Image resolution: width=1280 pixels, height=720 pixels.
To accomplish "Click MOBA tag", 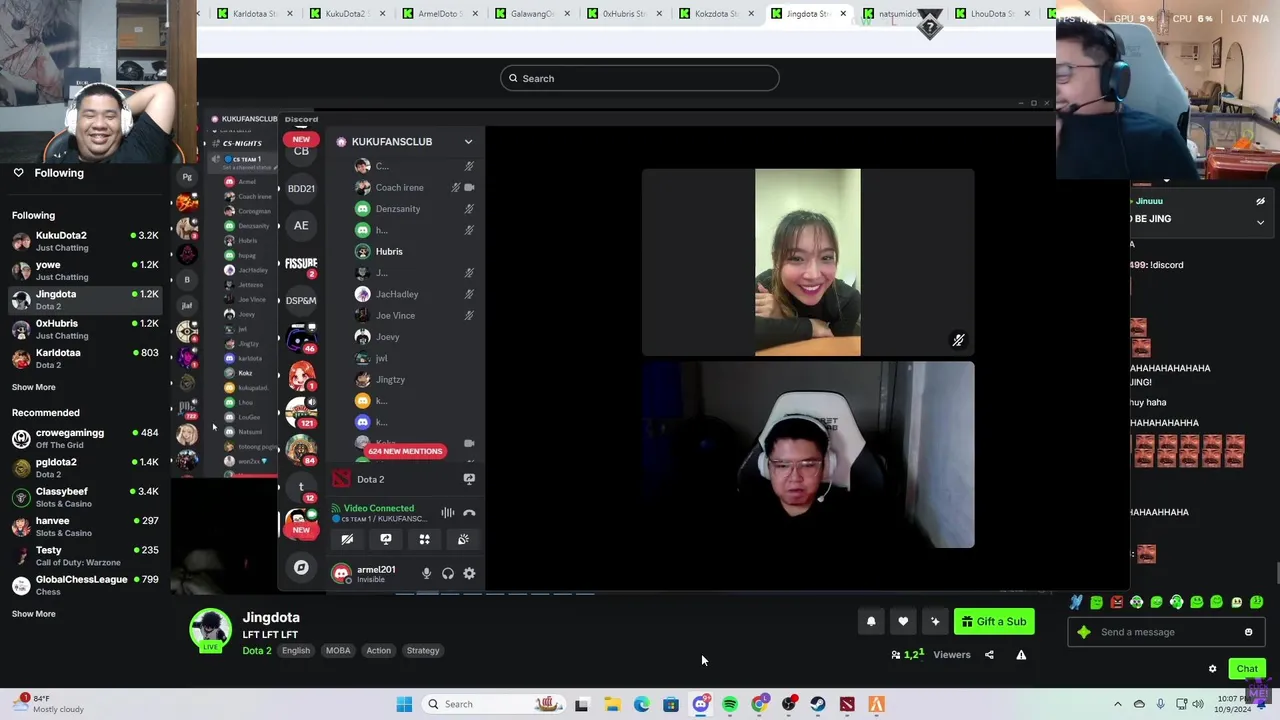I will [338, 651].
